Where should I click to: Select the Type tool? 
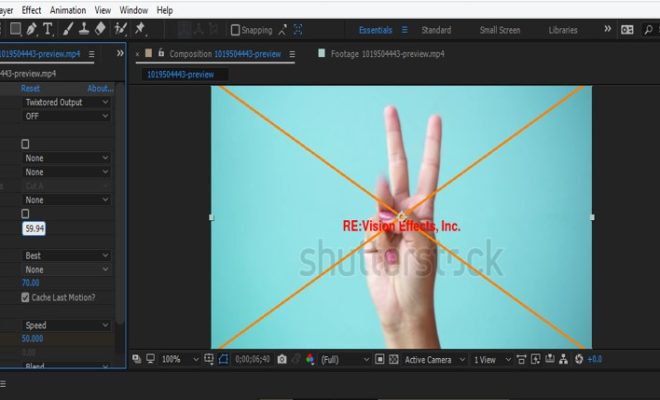48,29
